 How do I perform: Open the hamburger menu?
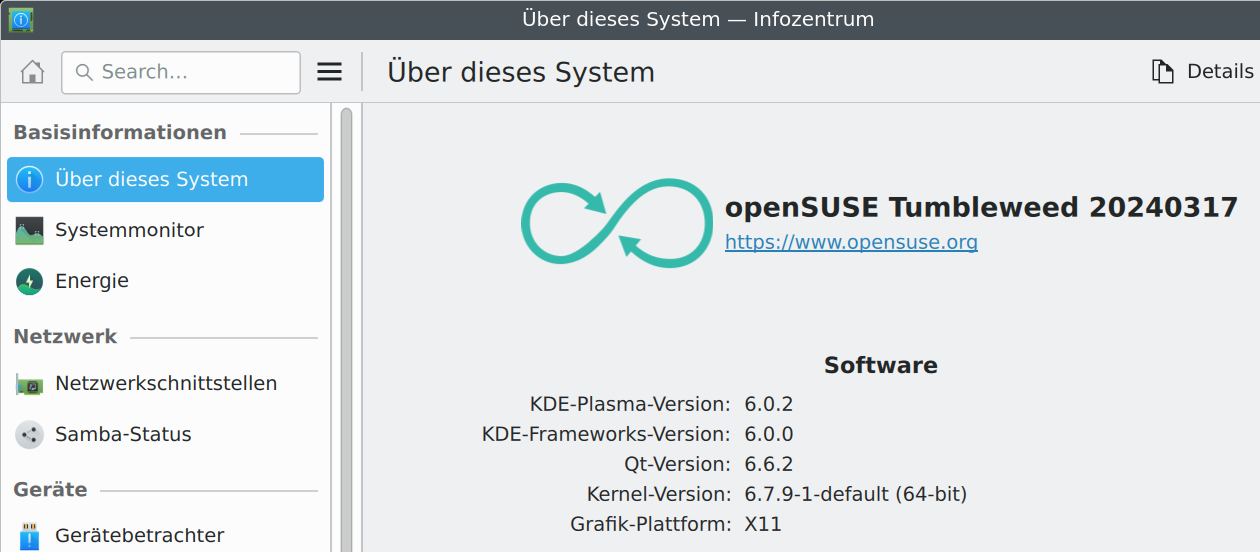point(329,72)
